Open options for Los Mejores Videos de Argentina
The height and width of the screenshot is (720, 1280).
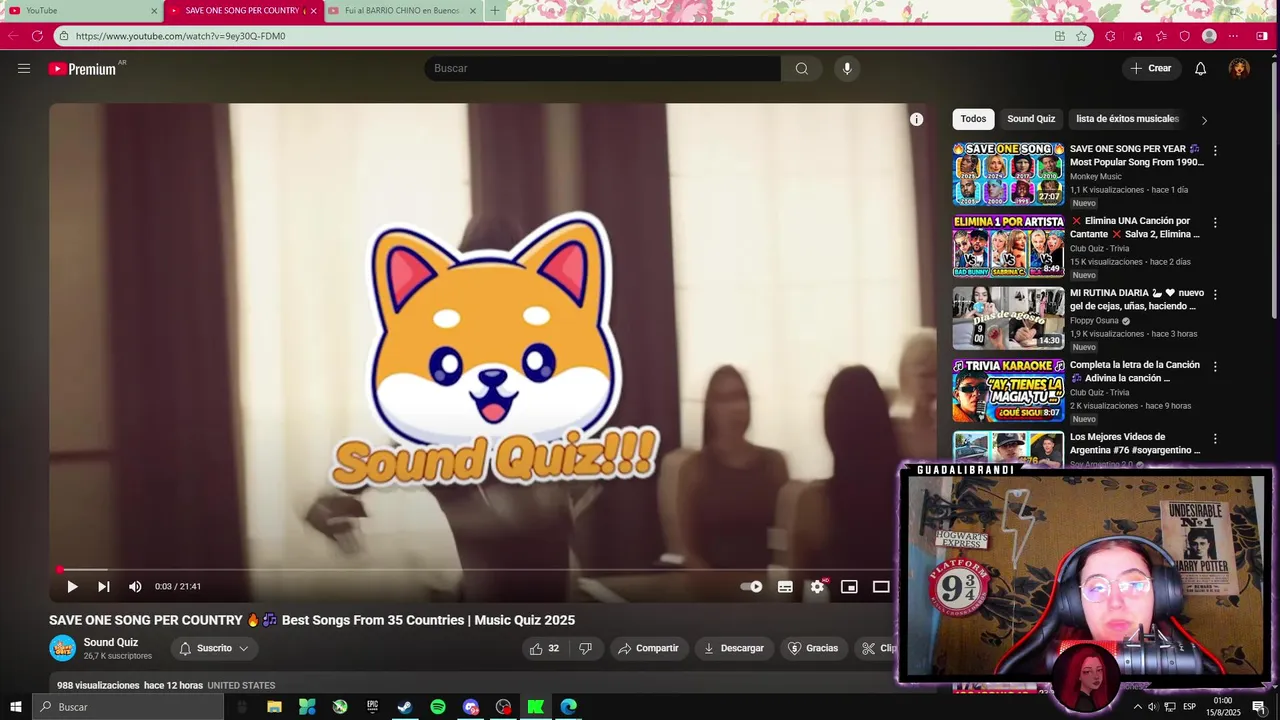coord(1215,439)
